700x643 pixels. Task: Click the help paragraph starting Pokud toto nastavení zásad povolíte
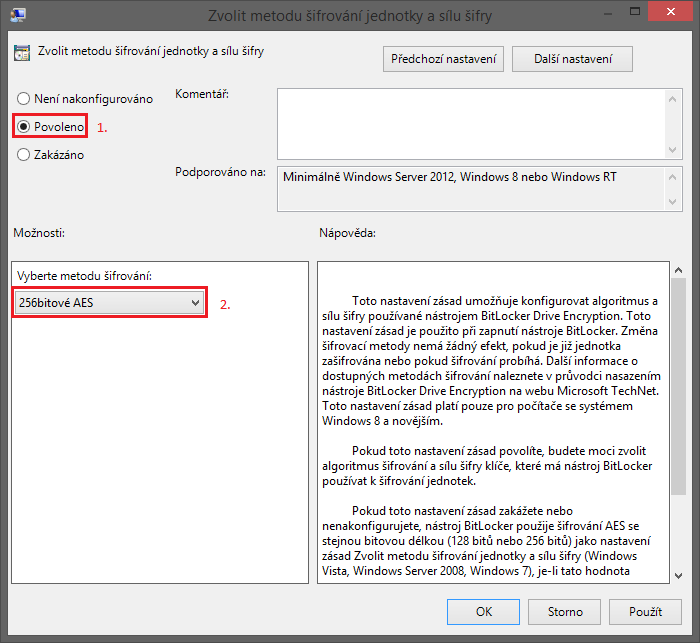coord(487,466)
